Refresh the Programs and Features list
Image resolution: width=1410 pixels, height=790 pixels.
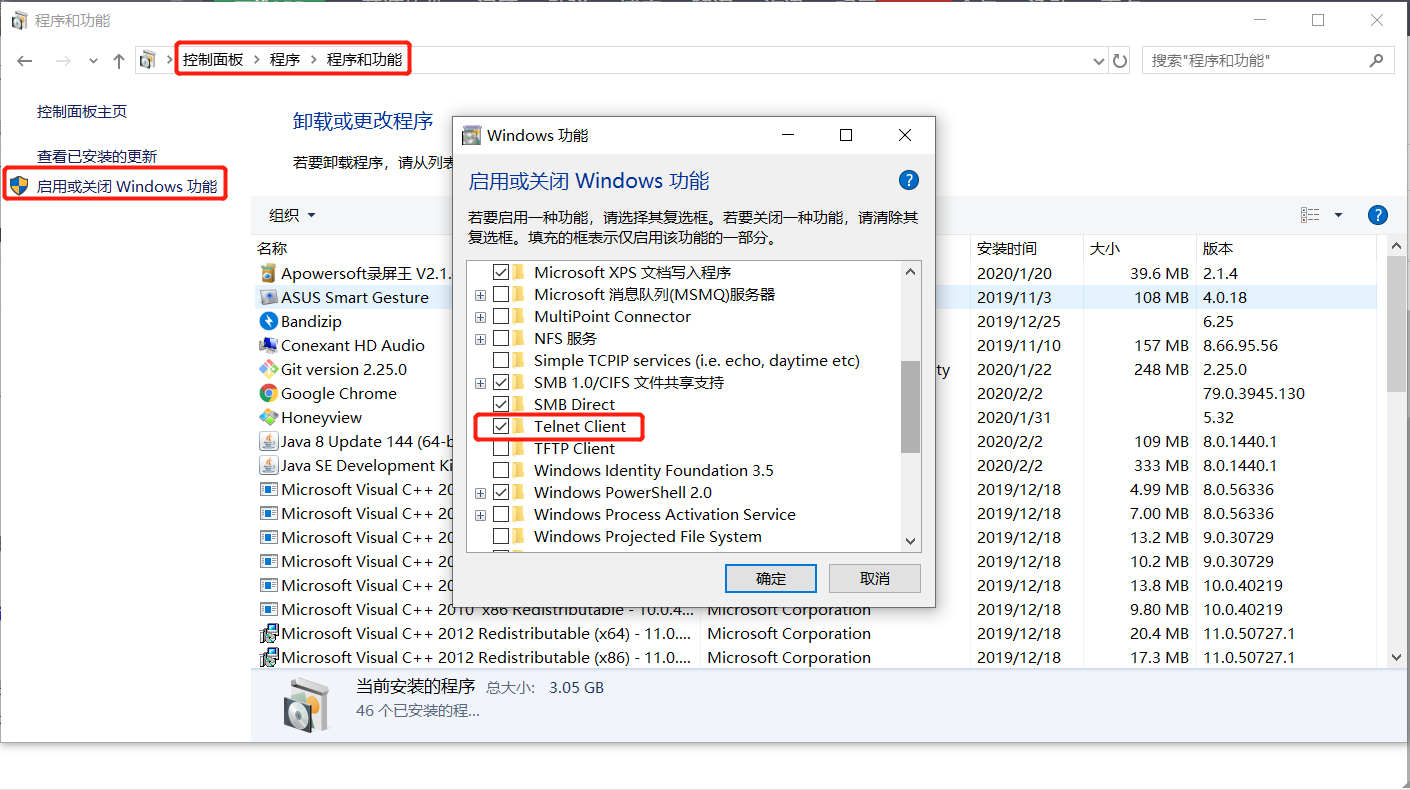coord(1120,61)
